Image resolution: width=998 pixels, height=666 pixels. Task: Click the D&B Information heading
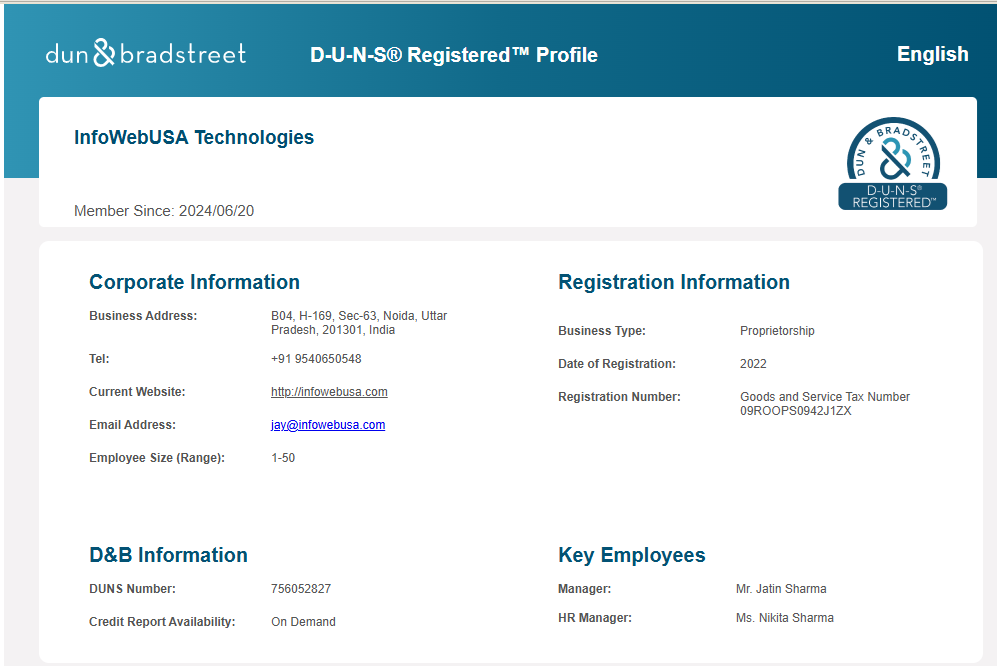tap(168, 555)
